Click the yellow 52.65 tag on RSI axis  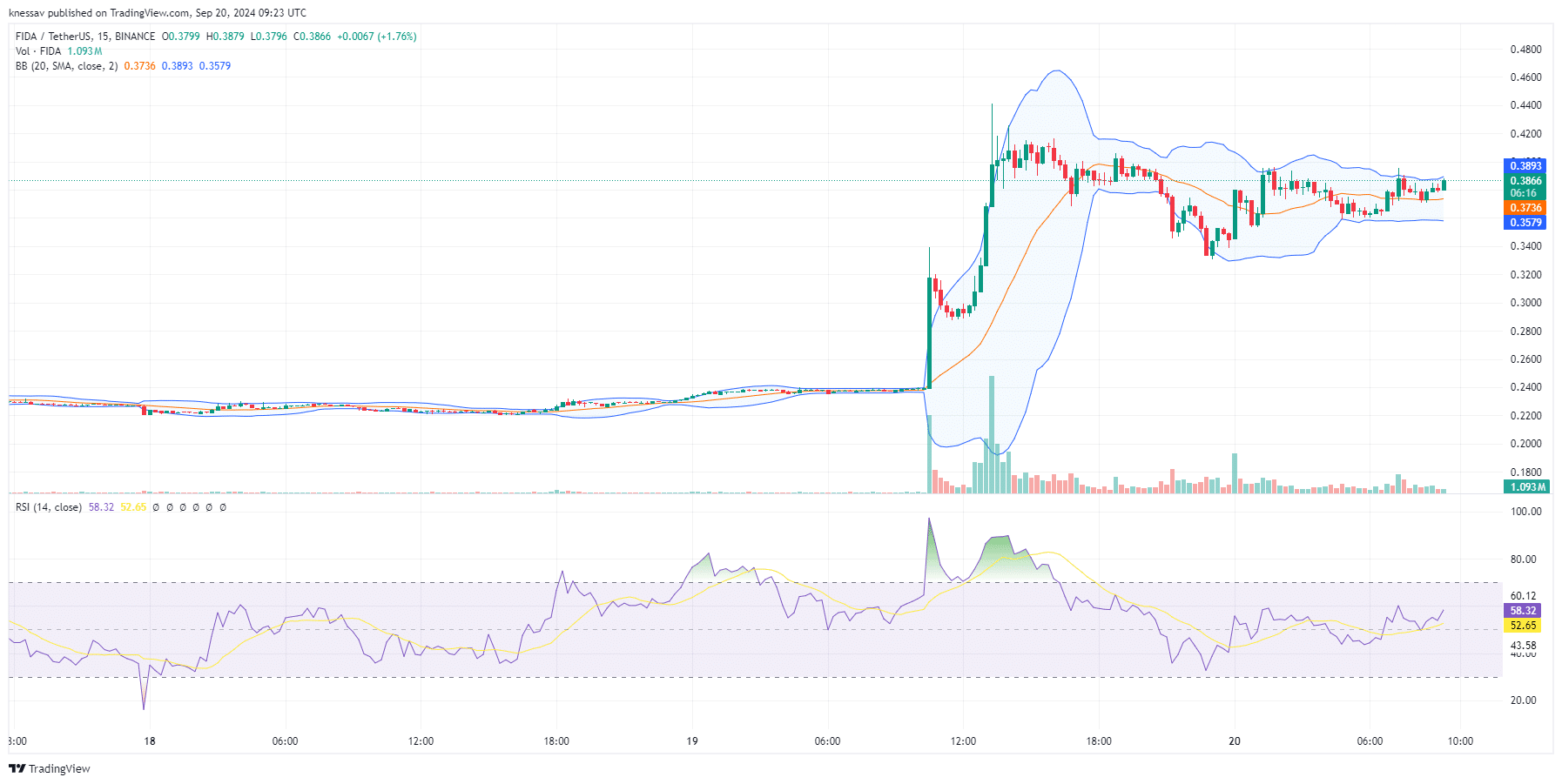click(x=1523, y=626)
